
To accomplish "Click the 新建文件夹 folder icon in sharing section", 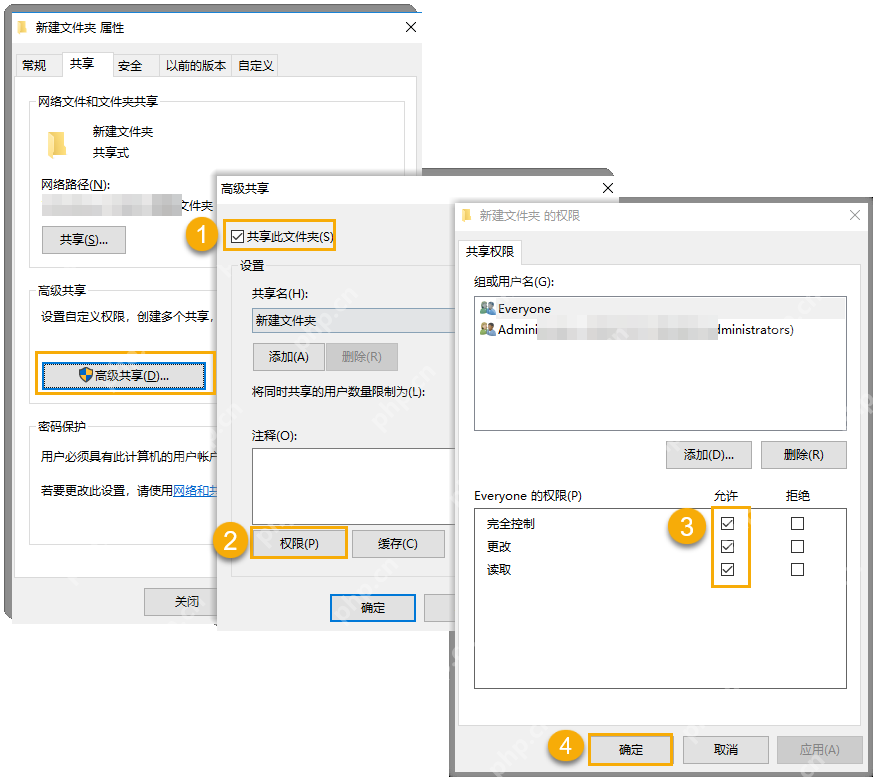I will click(x=56, y=144).
